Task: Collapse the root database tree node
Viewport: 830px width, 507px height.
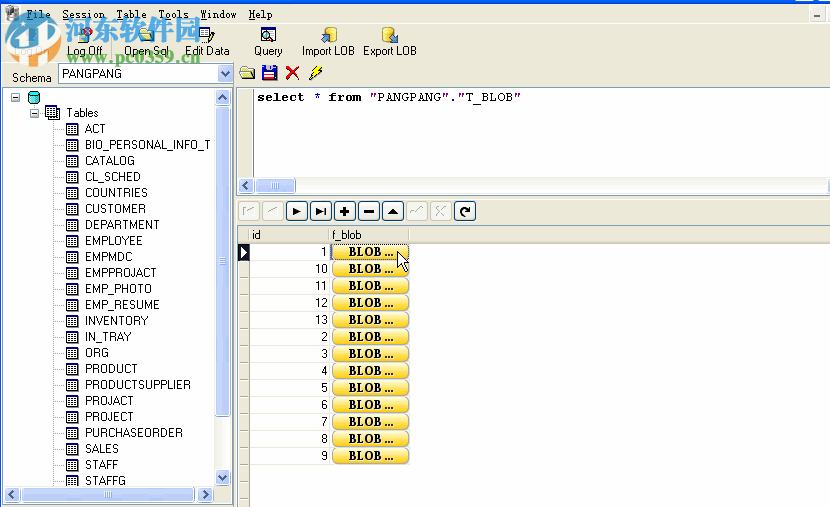Action: (x=16, y=97)
